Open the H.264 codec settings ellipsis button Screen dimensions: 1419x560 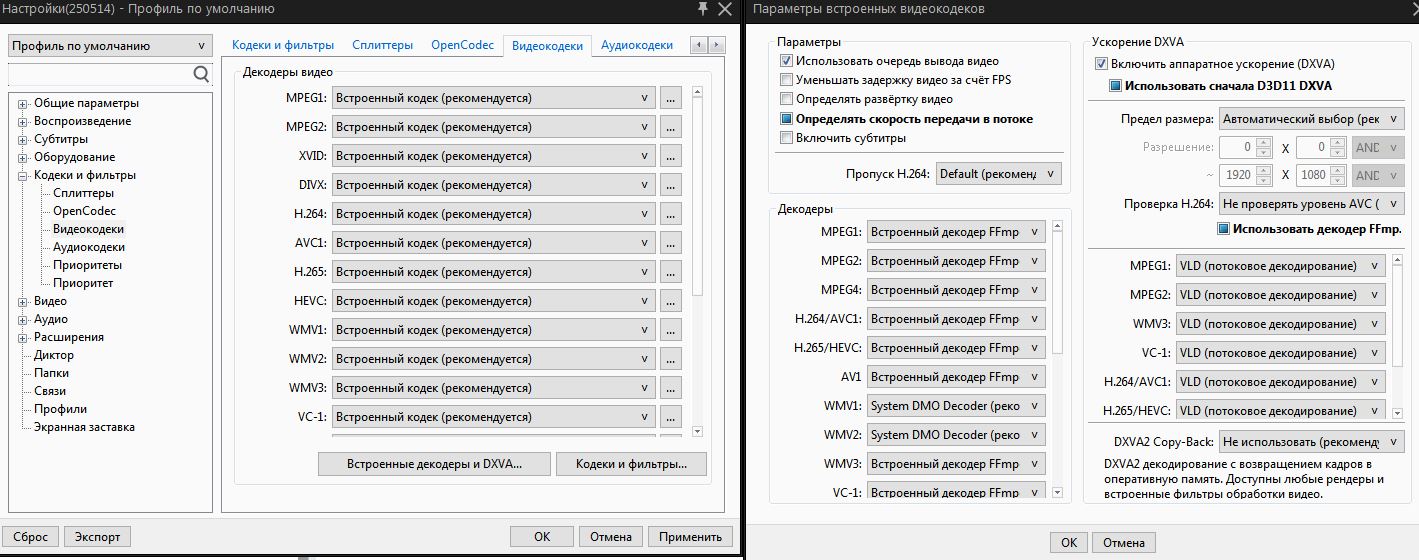(671, 214)
